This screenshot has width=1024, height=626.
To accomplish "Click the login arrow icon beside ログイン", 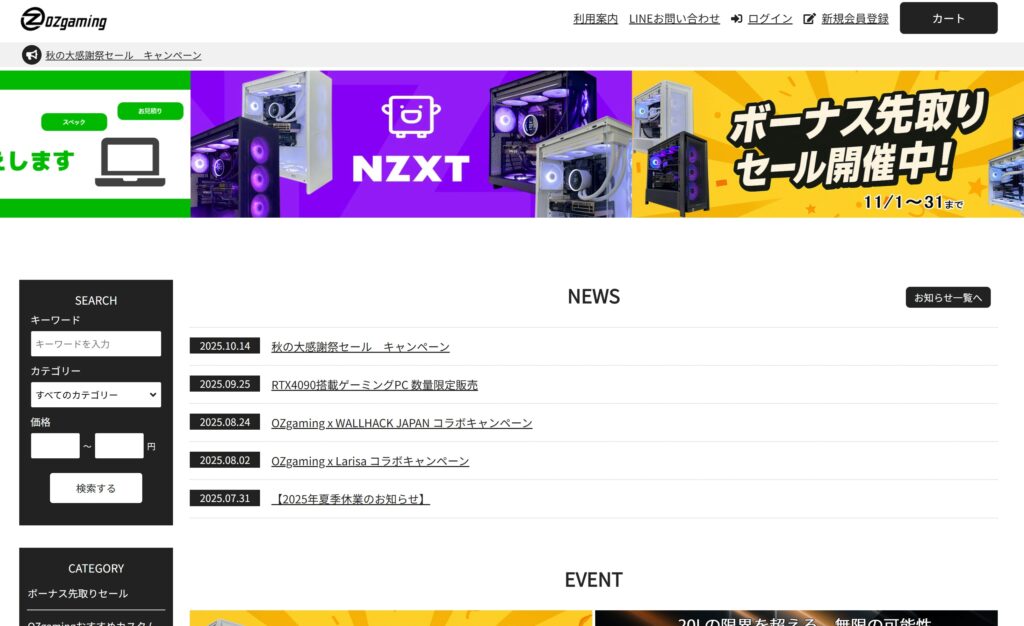I will 735,18.
